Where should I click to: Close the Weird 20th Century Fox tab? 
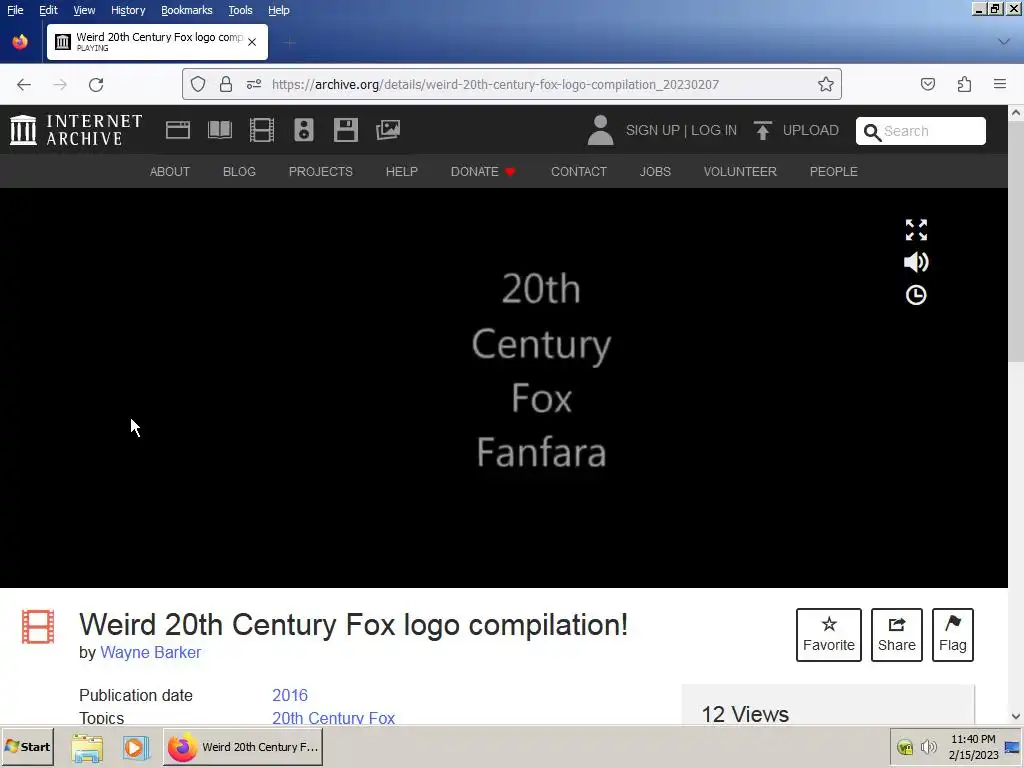click(252, 42)
